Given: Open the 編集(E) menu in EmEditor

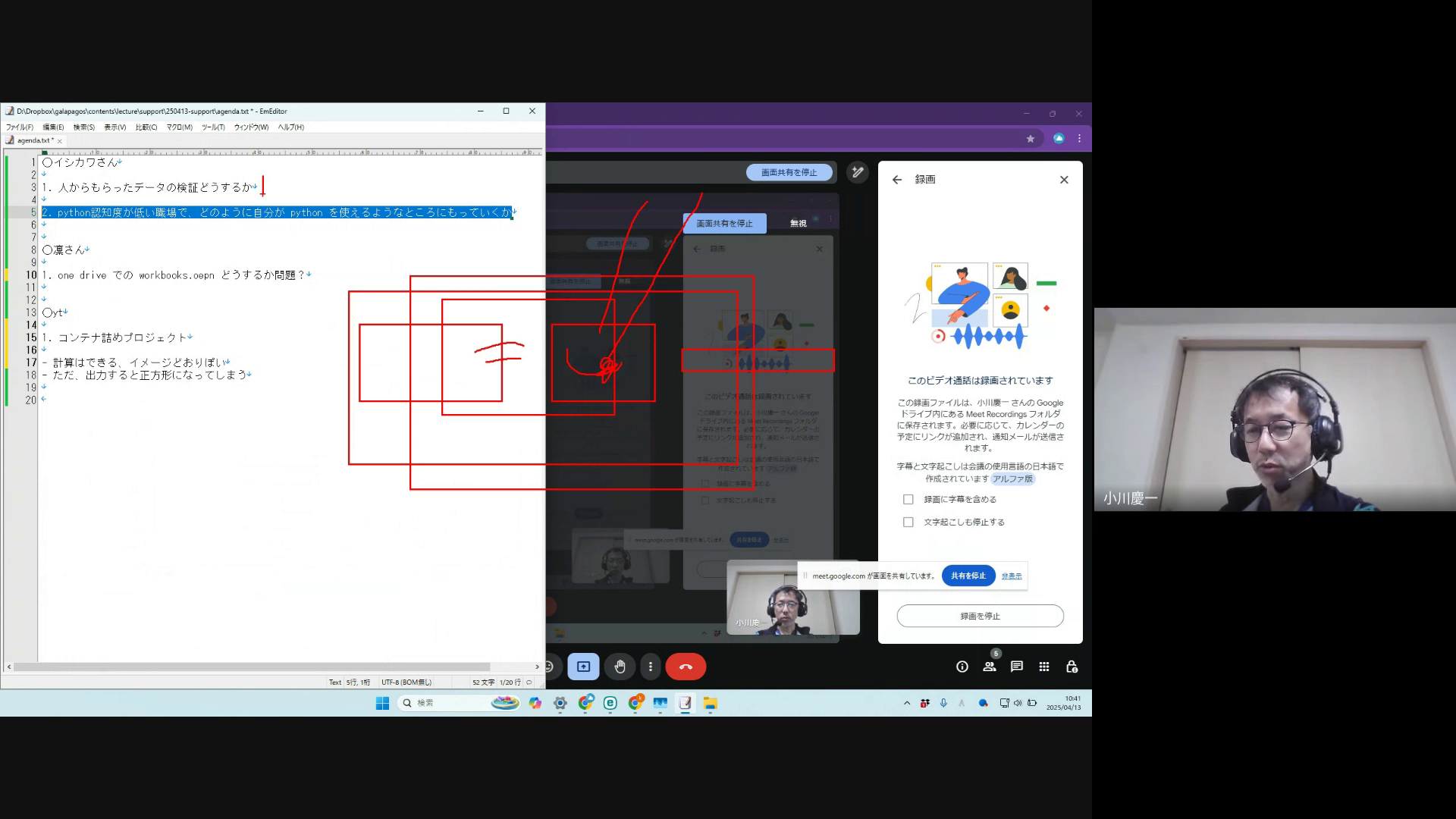Looking at the screenshot, I should [x=53, y=127].
